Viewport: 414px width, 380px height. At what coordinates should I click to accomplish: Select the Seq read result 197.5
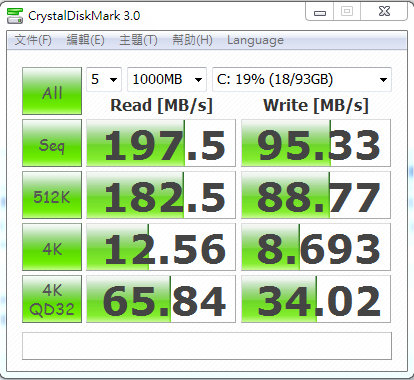[x=161, y=143]
